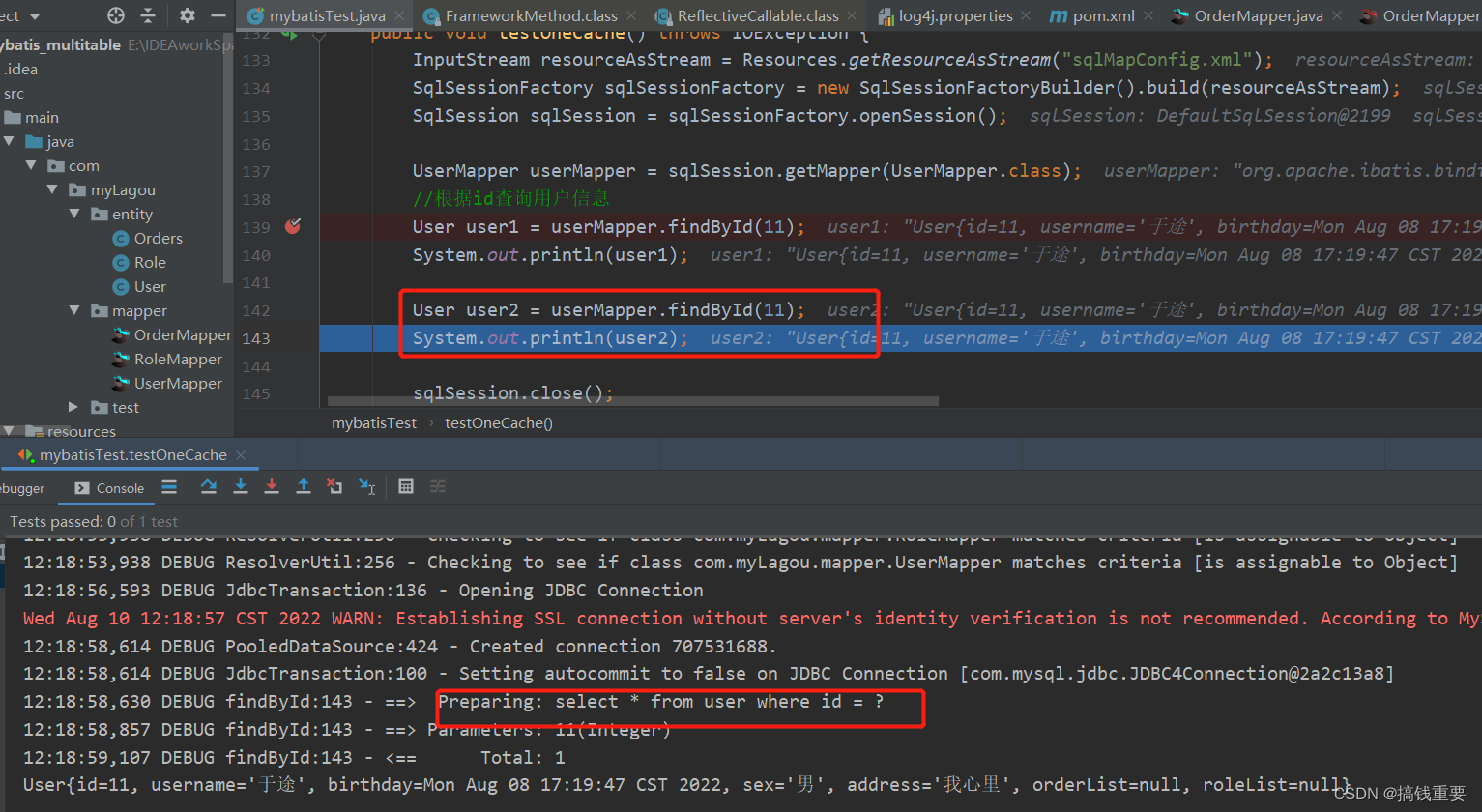Click Trace Current Stream Chain icon
Viewport: 1482px width, 812px height.
(x=438, y=486)
